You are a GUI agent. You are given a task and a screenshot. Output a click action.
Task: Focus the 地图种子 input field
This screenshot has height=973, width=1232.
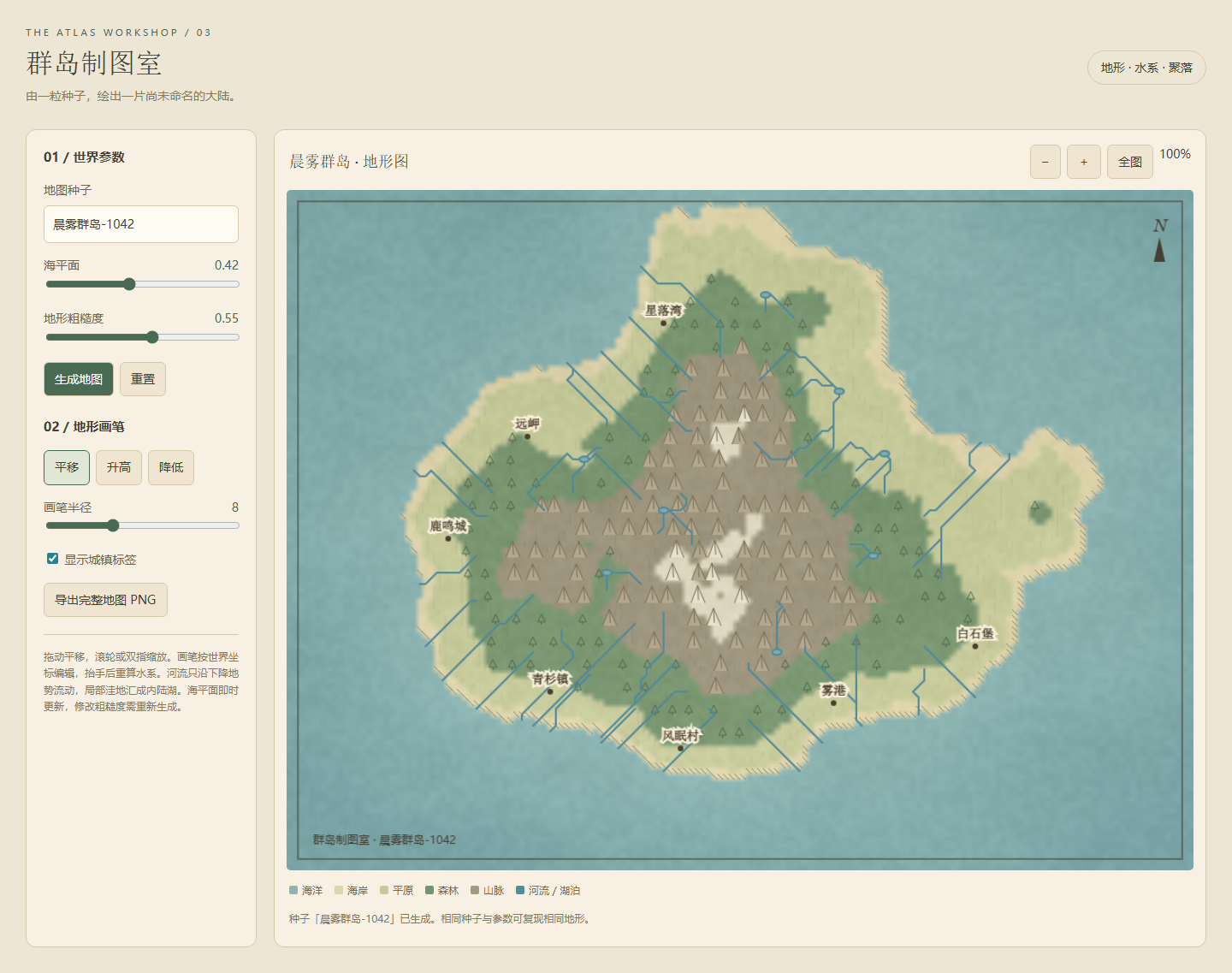coord(141,224)
